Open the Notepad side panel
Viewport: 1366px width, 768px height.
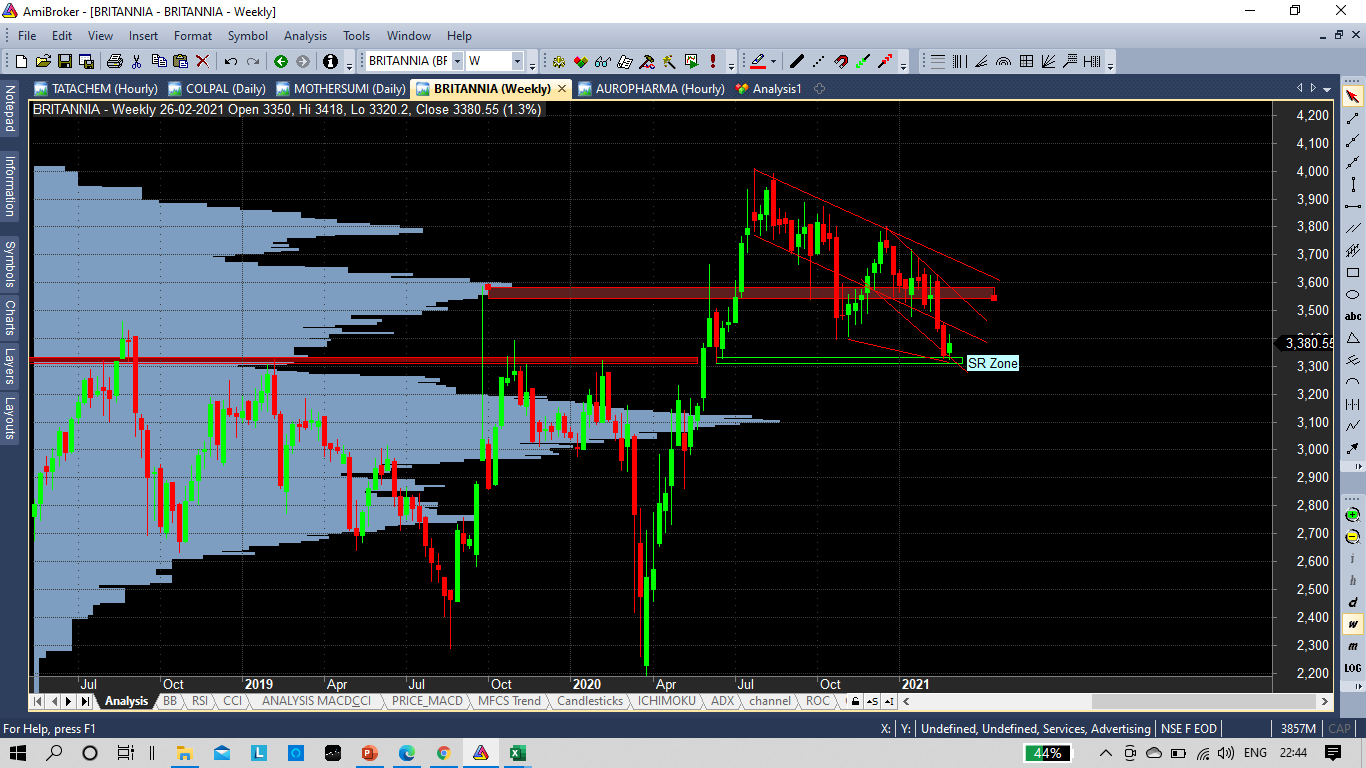pos(10,109)
